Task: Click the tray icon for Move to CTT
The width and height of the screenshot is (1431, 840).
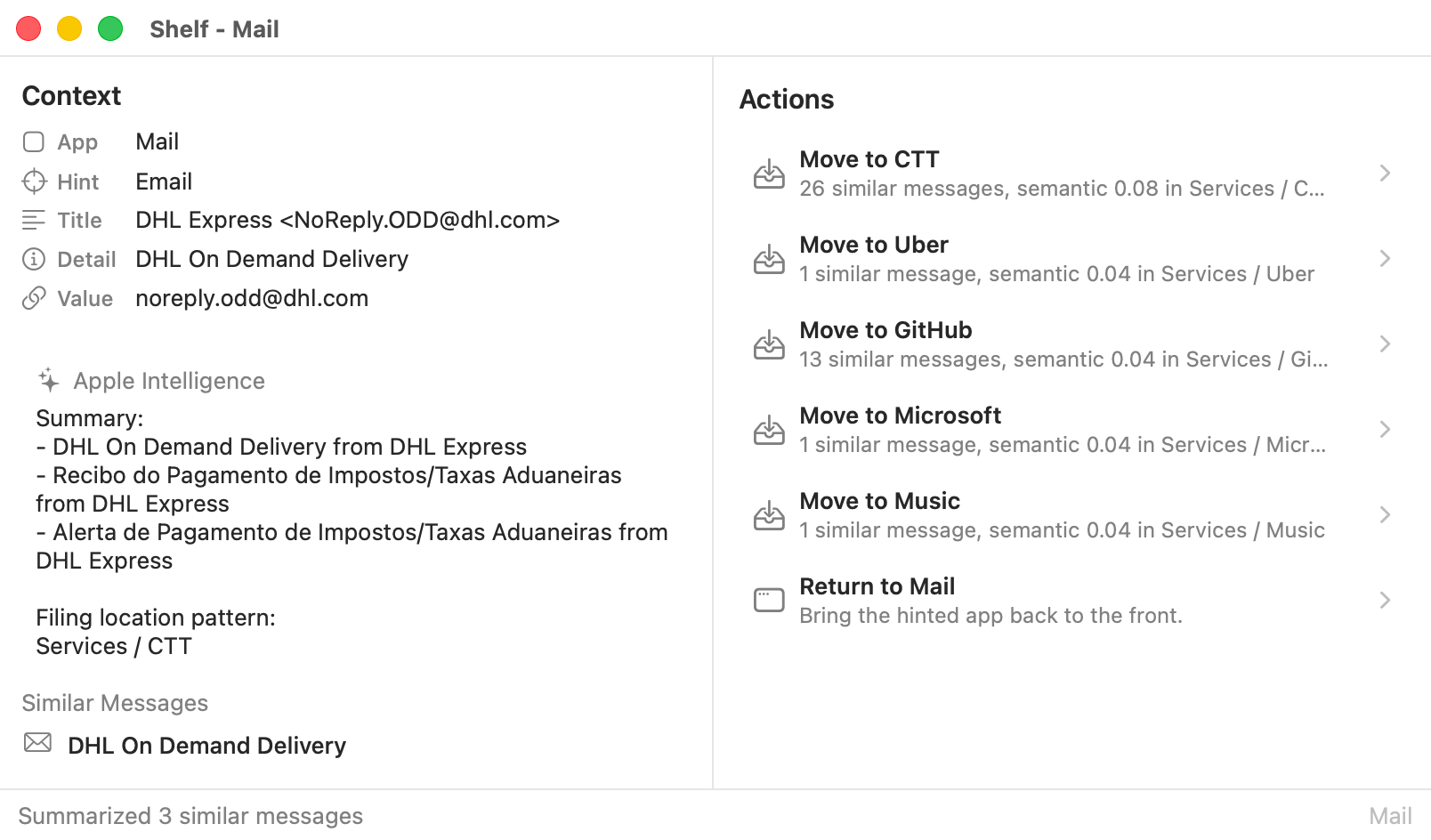Action: click(x=769, y=174)
